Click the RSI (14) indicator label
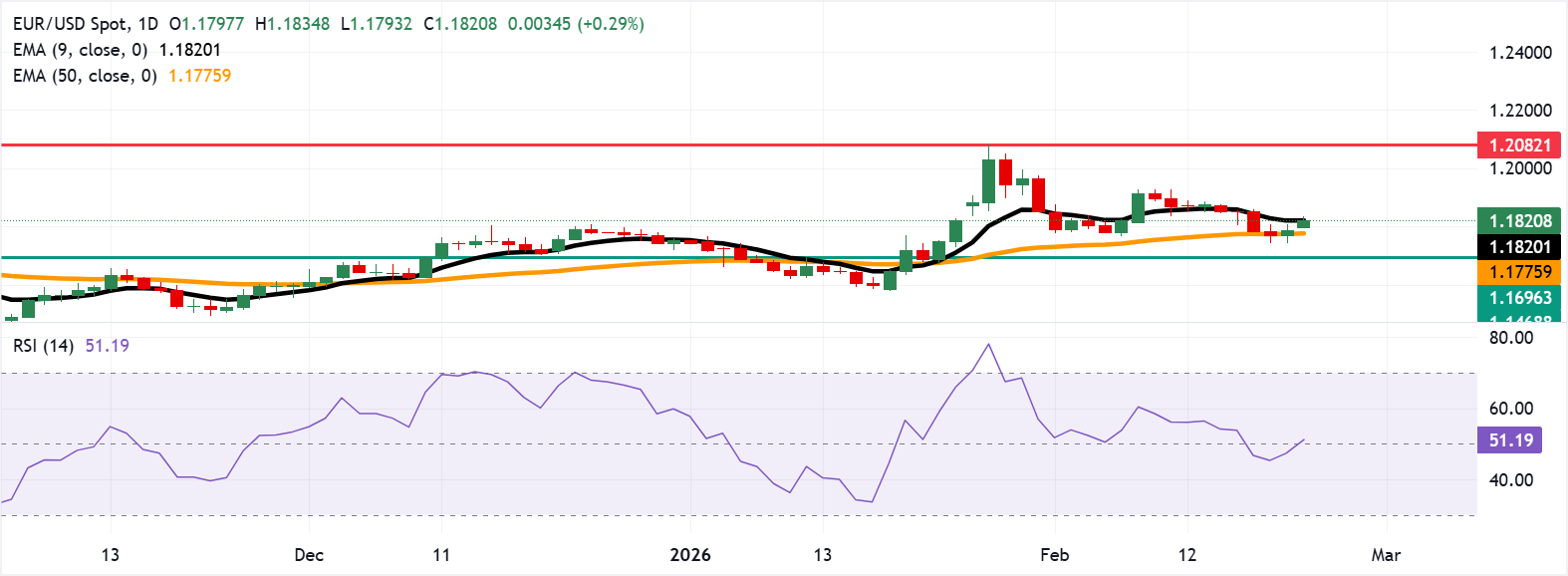 [43, 346]
